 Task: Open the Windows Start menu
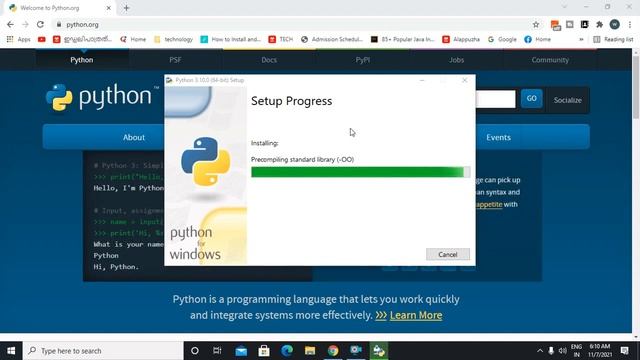coord(11,351)
